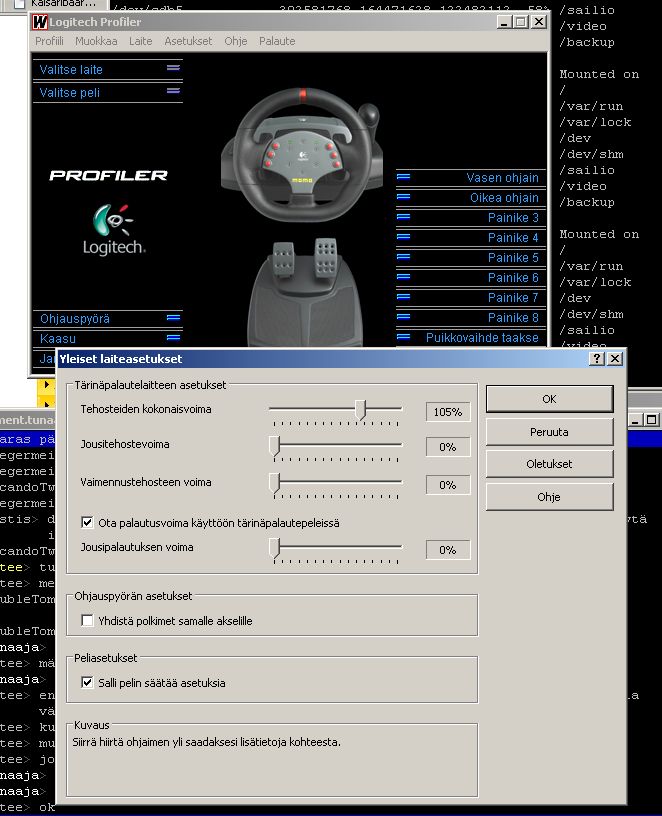Open the Muokkaa menu
Screen dimensions: 662x816
(96, 41)
